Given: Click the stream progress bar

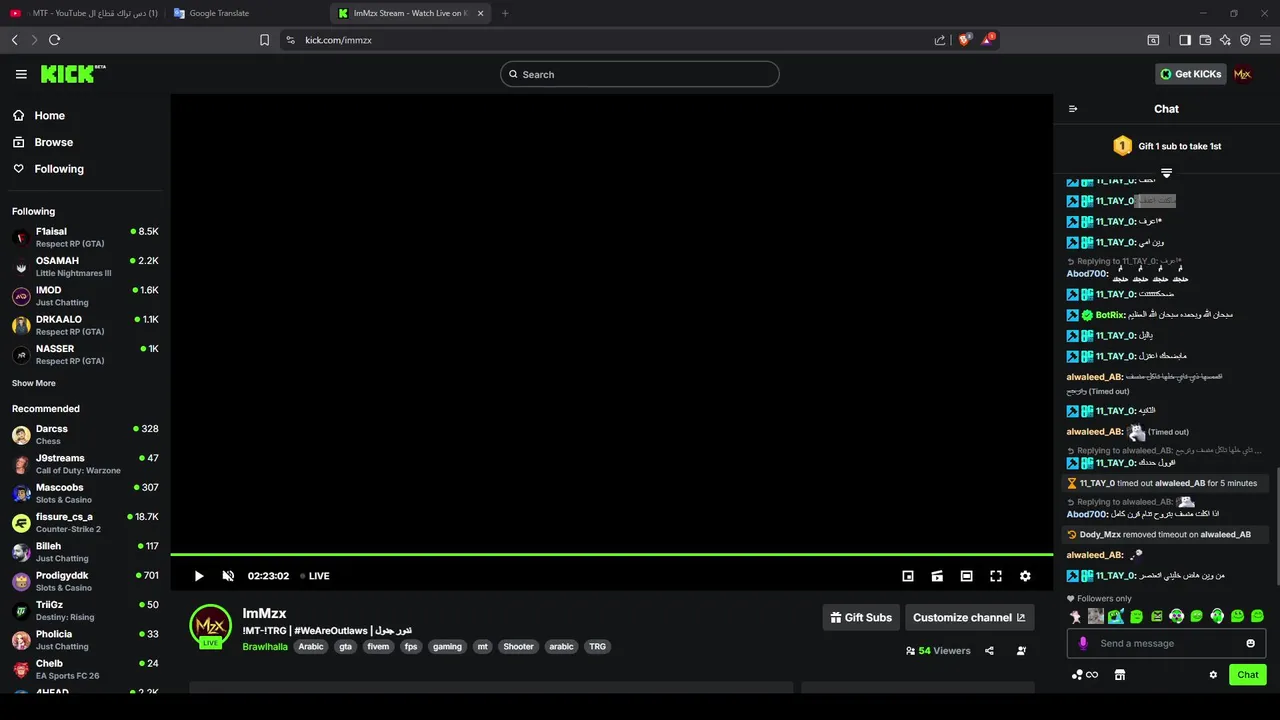Looking at the screenshot, I should [x=611, y=554].
